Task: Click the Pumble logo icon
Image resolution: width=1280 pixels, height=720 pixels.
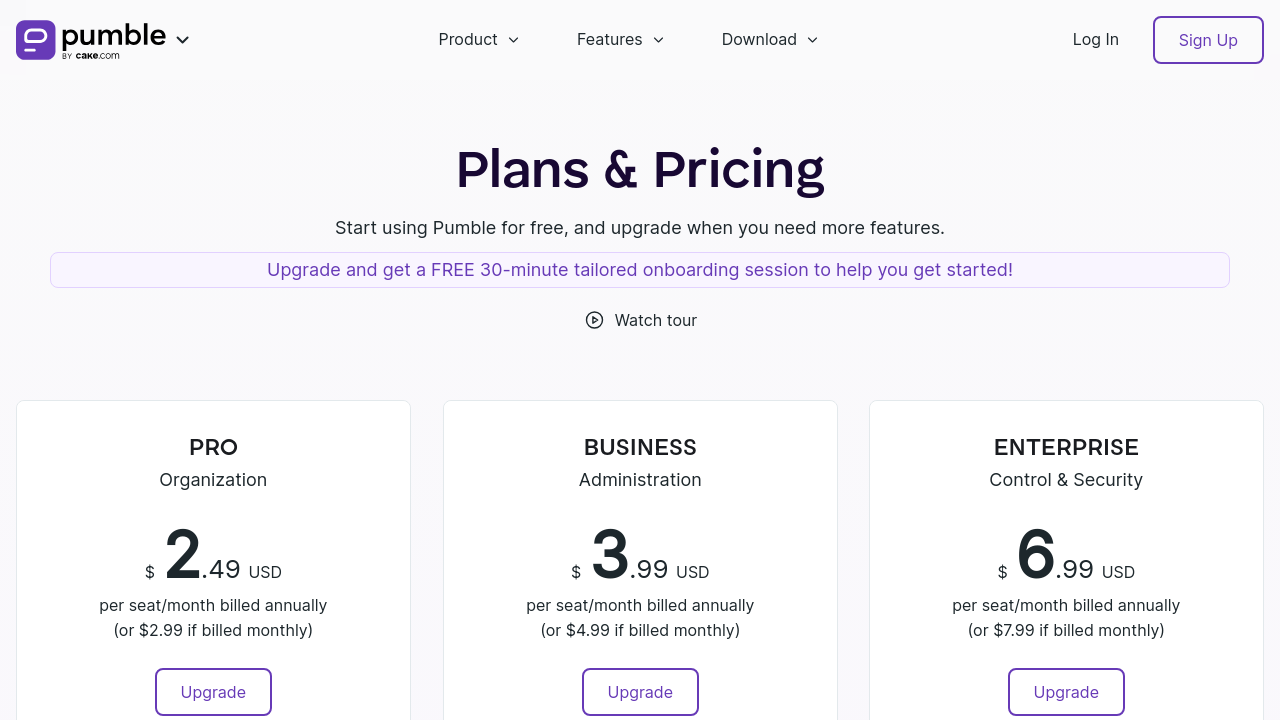Action: point(36,40)
